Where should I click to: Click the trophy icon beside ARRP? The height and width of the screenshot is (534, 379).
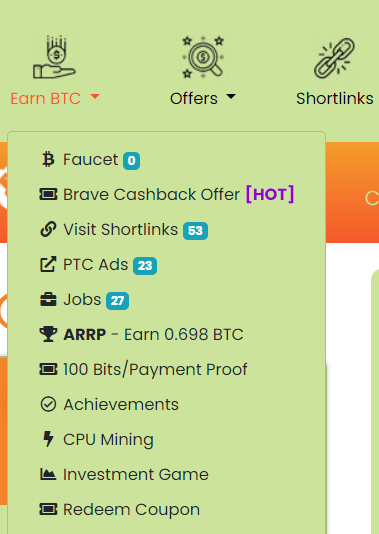click(48, 334)
